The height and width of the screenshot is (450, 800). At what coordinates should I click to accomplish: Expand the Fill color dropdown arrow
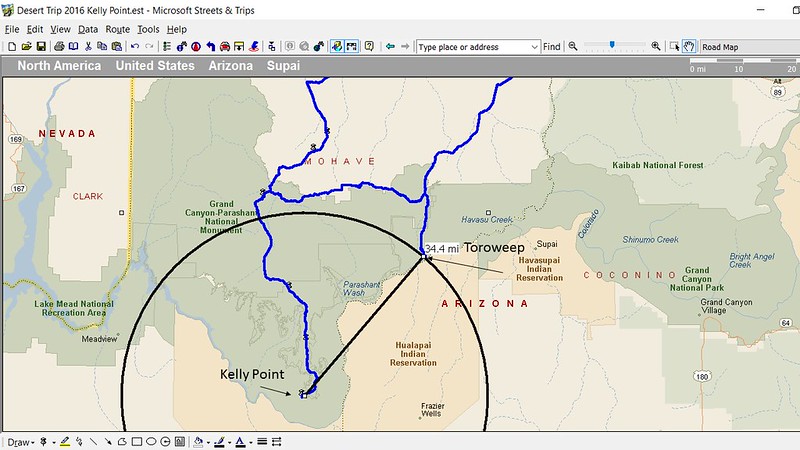[208, 443]
